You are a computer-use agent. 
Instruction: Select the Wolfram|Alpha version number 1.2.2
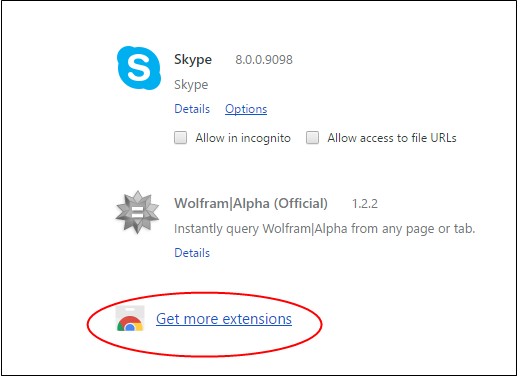point(365,204)
